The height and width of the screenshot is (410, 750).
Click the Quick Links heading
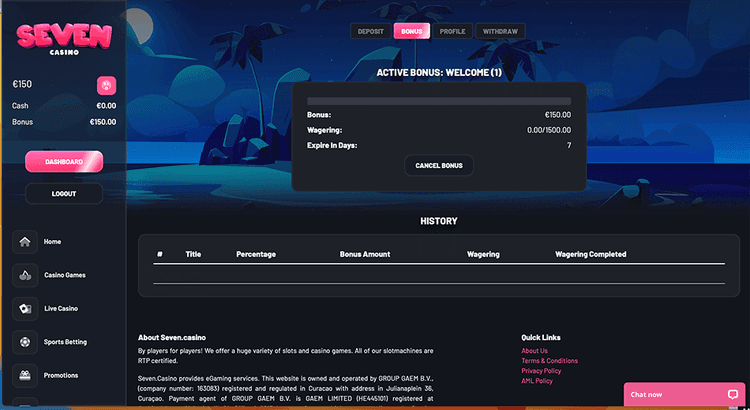(541, 337)
